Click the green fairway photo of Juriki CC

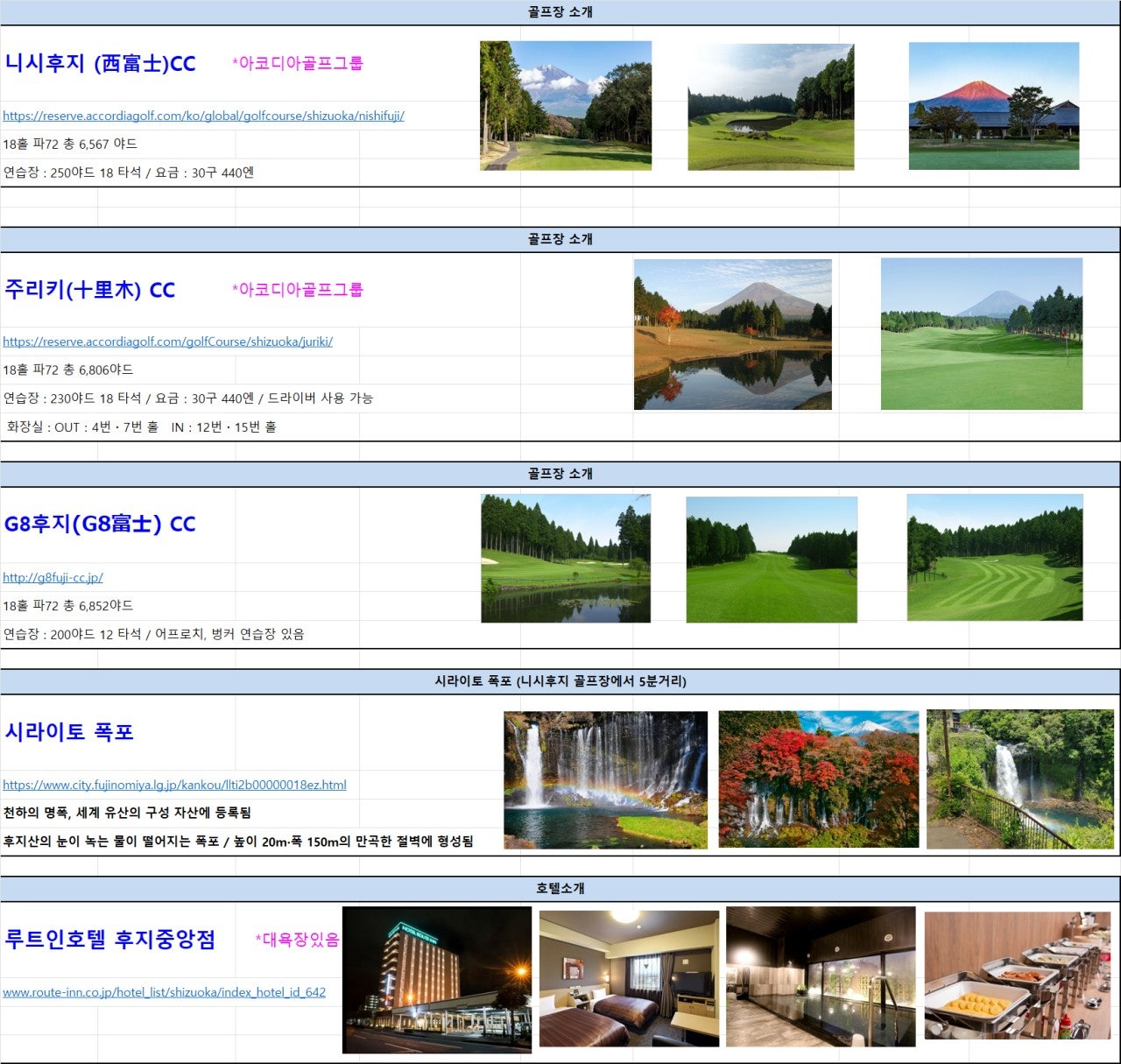point(981,334)
